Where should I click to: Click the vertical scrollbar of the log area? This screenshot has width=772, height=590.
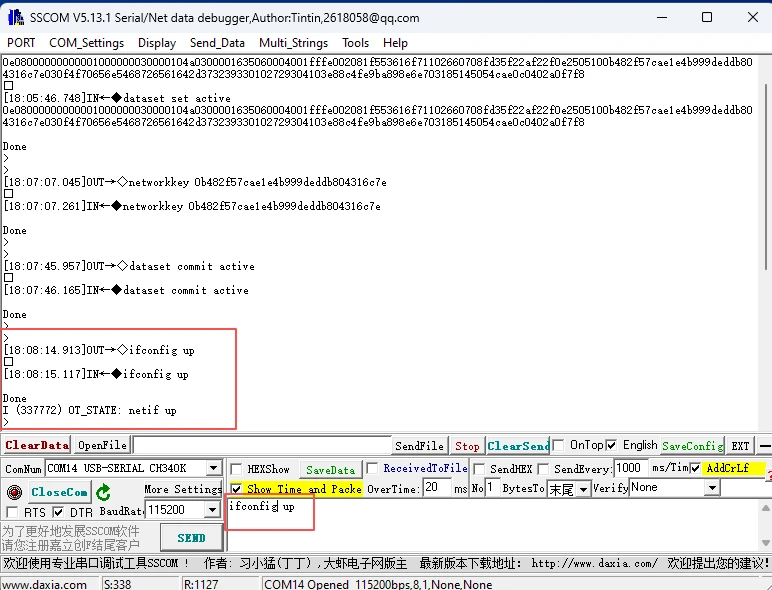point(764,250)
